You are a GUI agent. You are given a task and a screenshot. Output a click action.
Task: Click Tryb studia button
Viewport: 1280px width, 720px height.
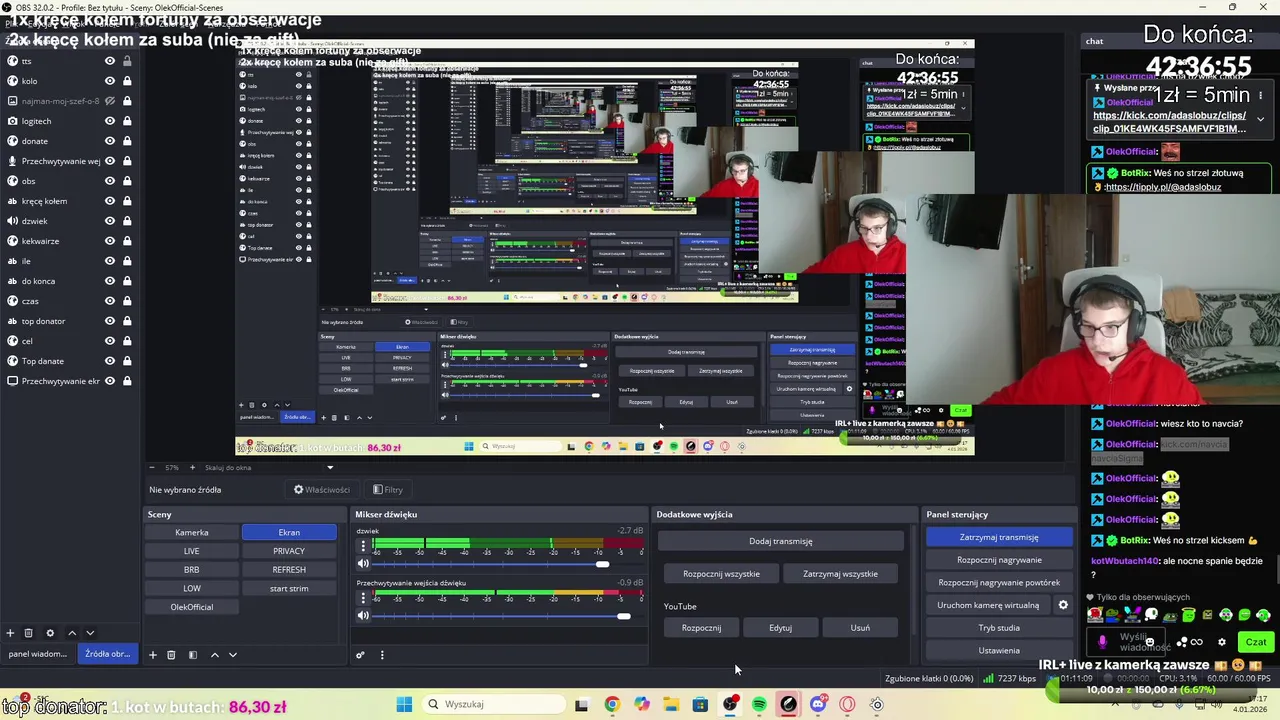click(999, 628)
